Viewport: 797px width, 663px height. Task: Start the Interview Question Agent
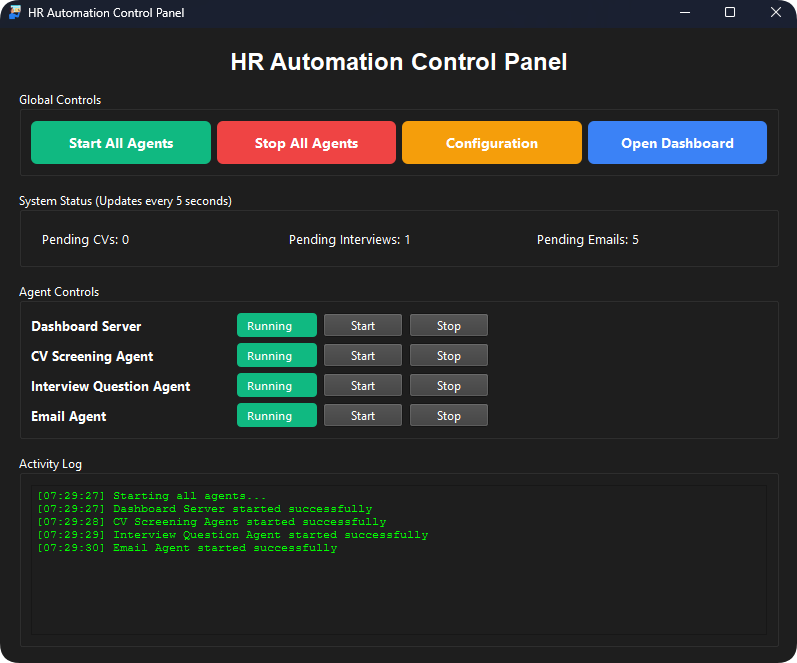pos(363,386)
